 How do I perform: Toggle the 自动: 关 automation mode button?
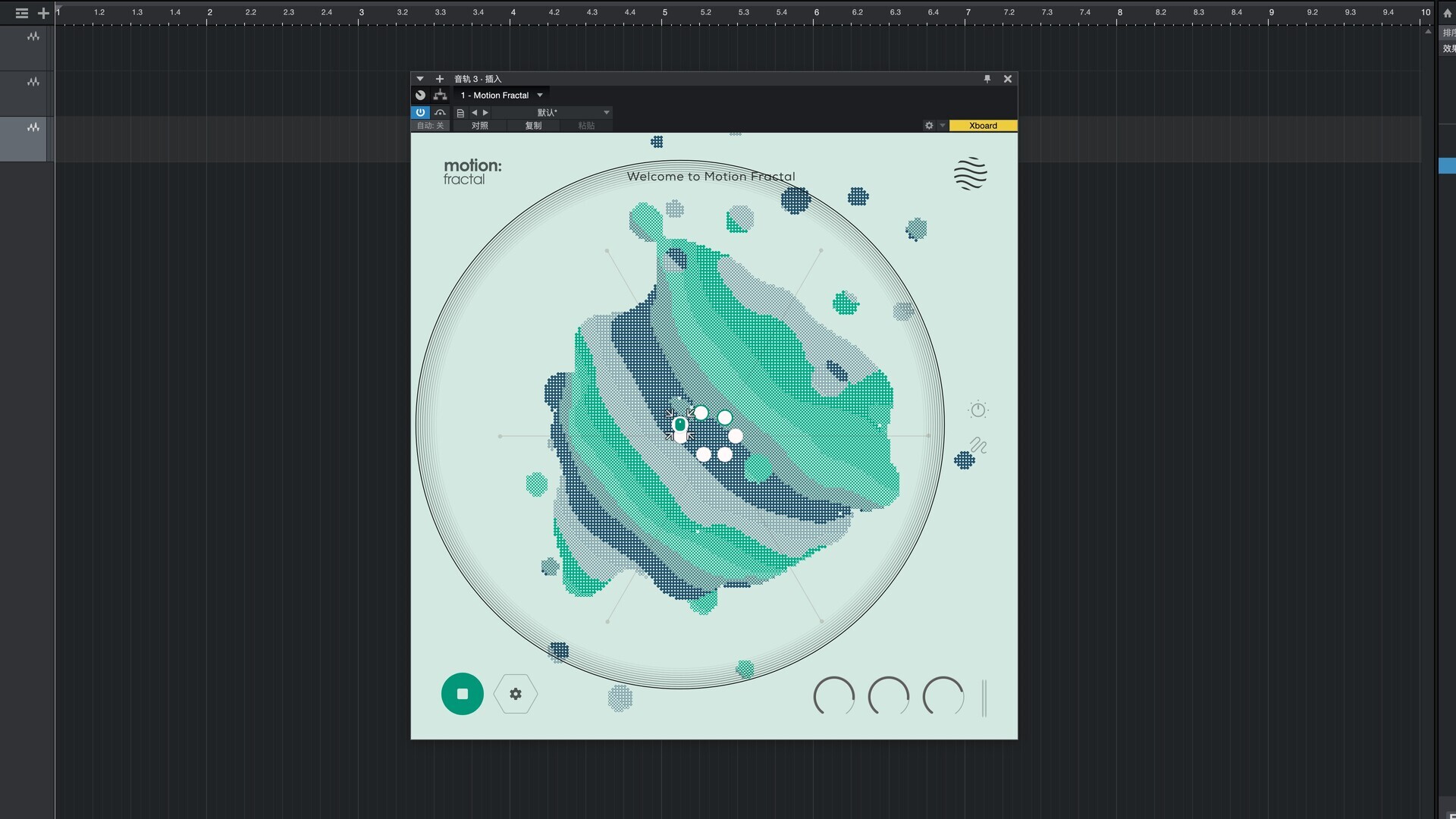(x=431, y=126)
